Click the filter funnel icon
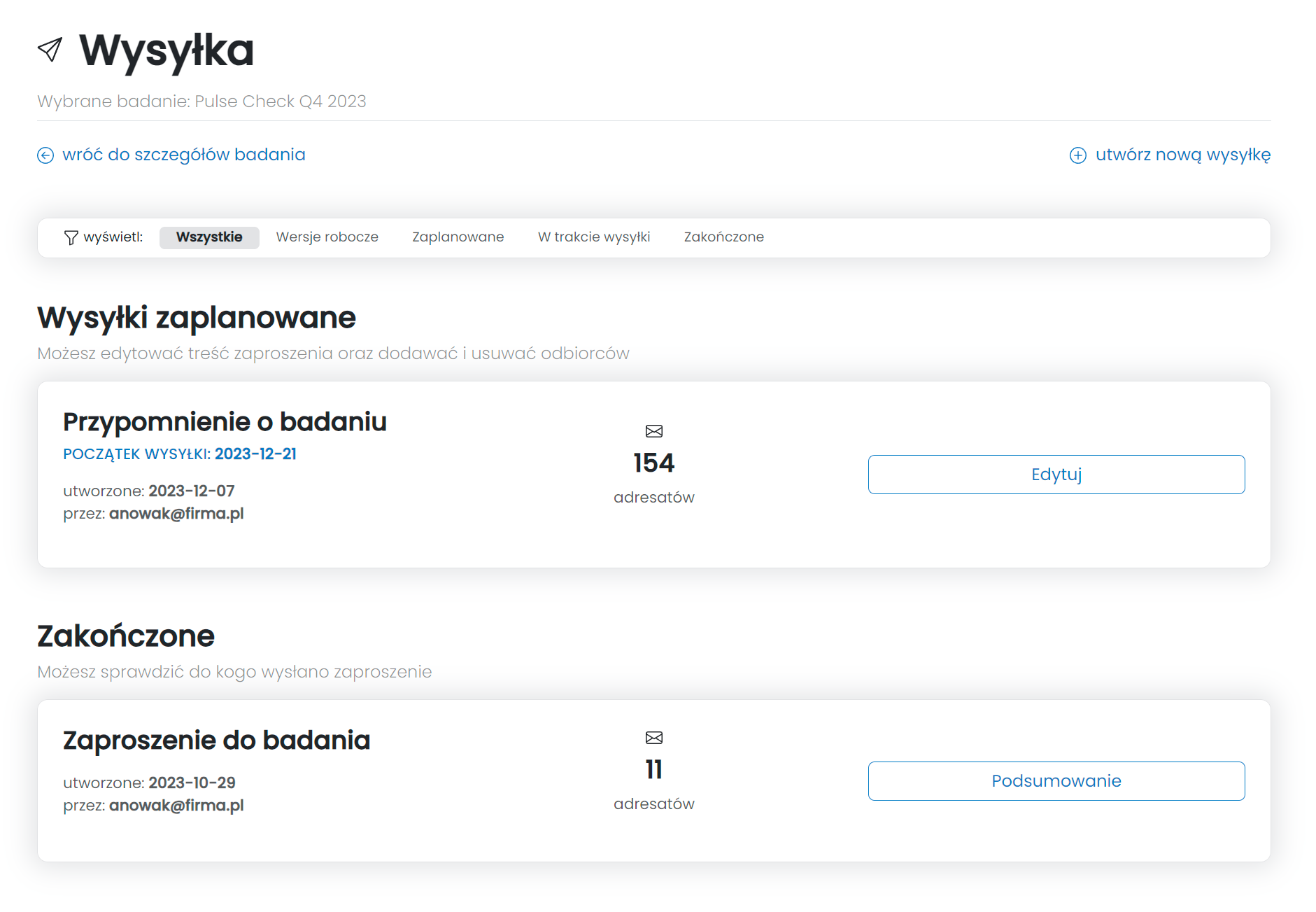1316x912 pixels. 71,237
